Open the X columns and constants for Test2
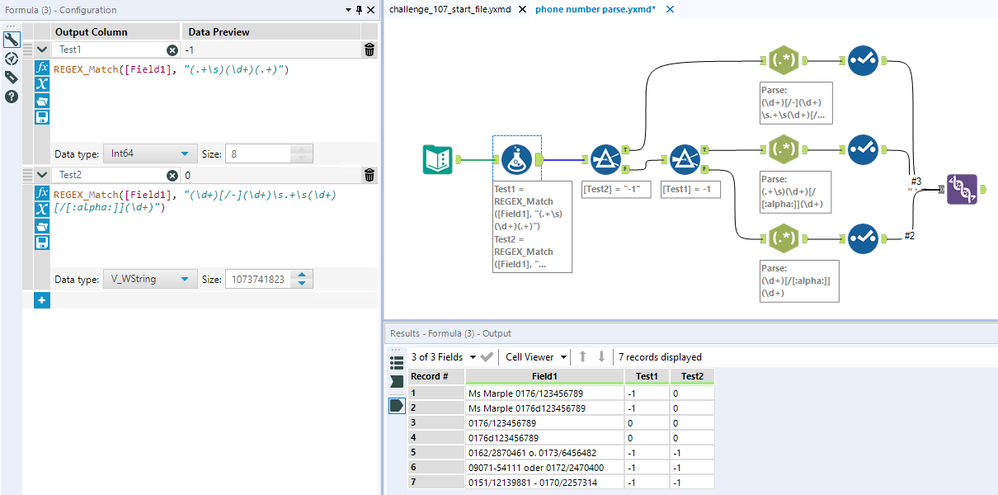Image resolution: width=998 pixels, height=495 pixels. click(42, 209)
